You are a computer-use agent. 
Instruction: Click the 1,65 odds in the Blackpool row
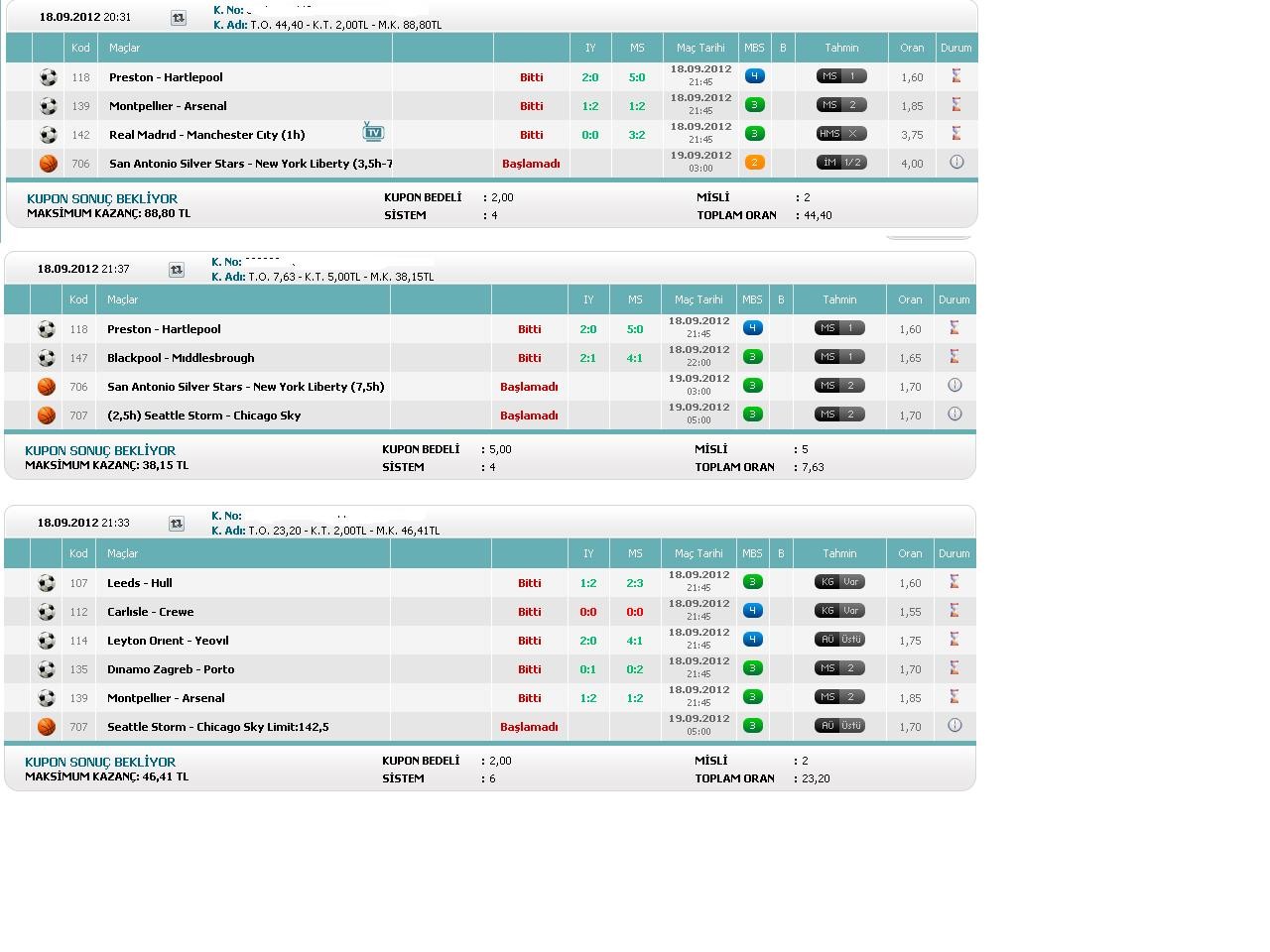point(910,358)
